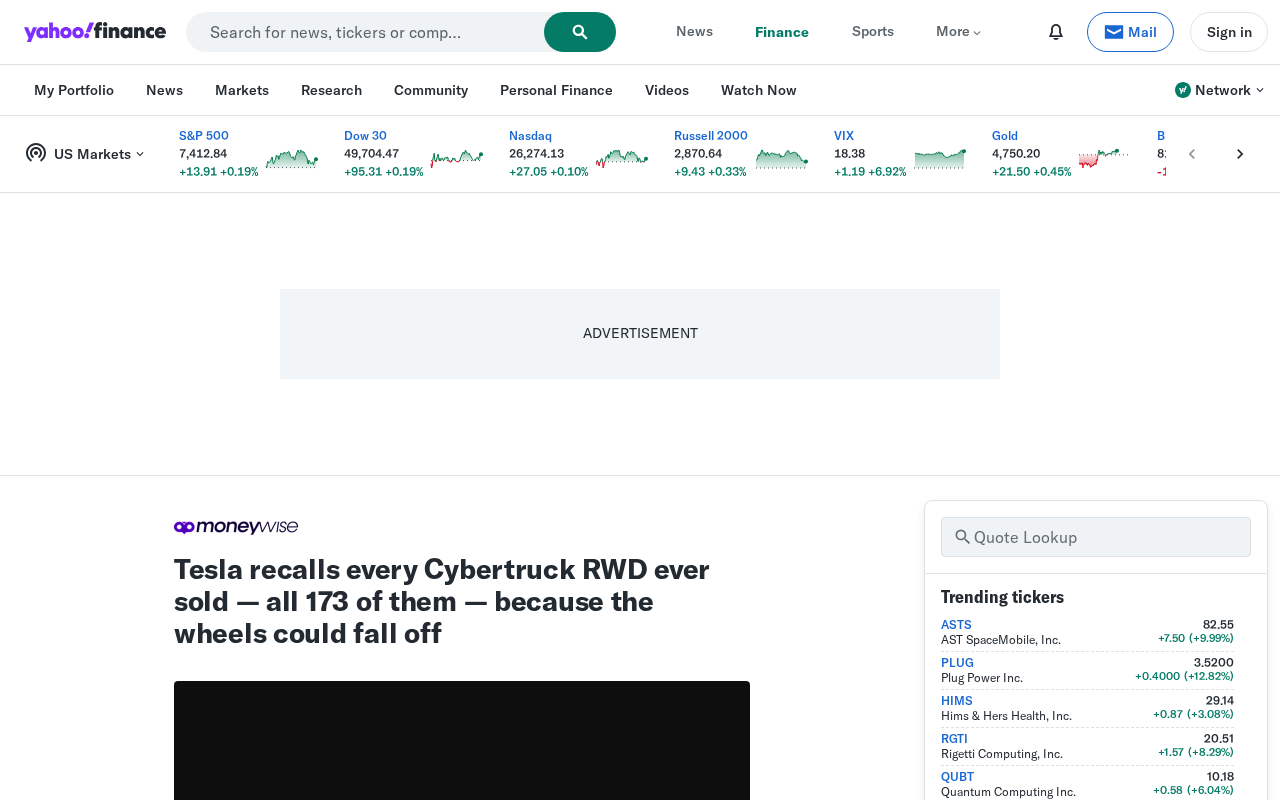Click the Moneywise publisher logo
The height and width of the screenshot is (800, 1280).
click(x=236, y=527)
